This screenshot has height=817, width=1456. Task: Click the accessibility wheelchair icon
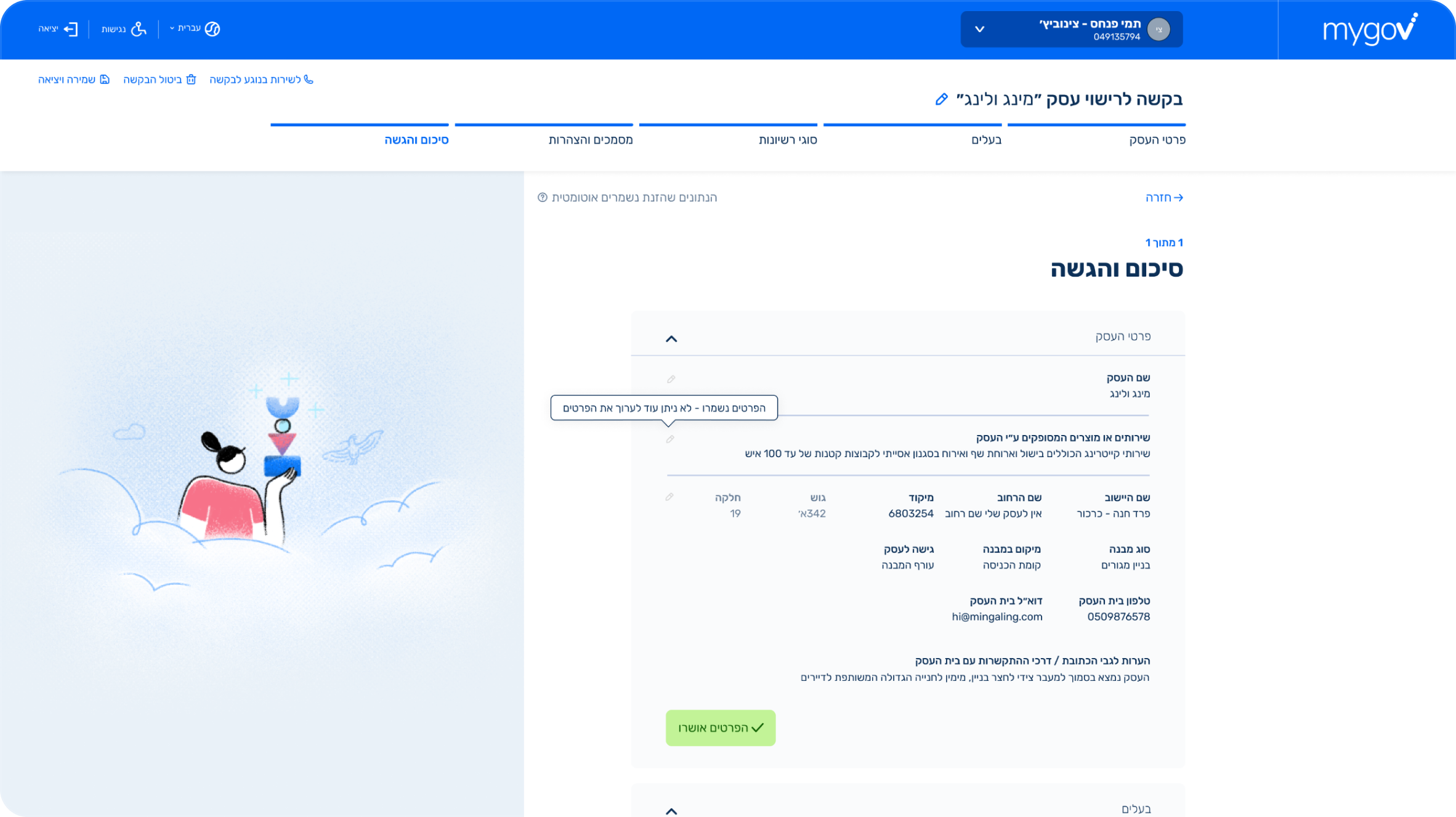click(139, 29)
